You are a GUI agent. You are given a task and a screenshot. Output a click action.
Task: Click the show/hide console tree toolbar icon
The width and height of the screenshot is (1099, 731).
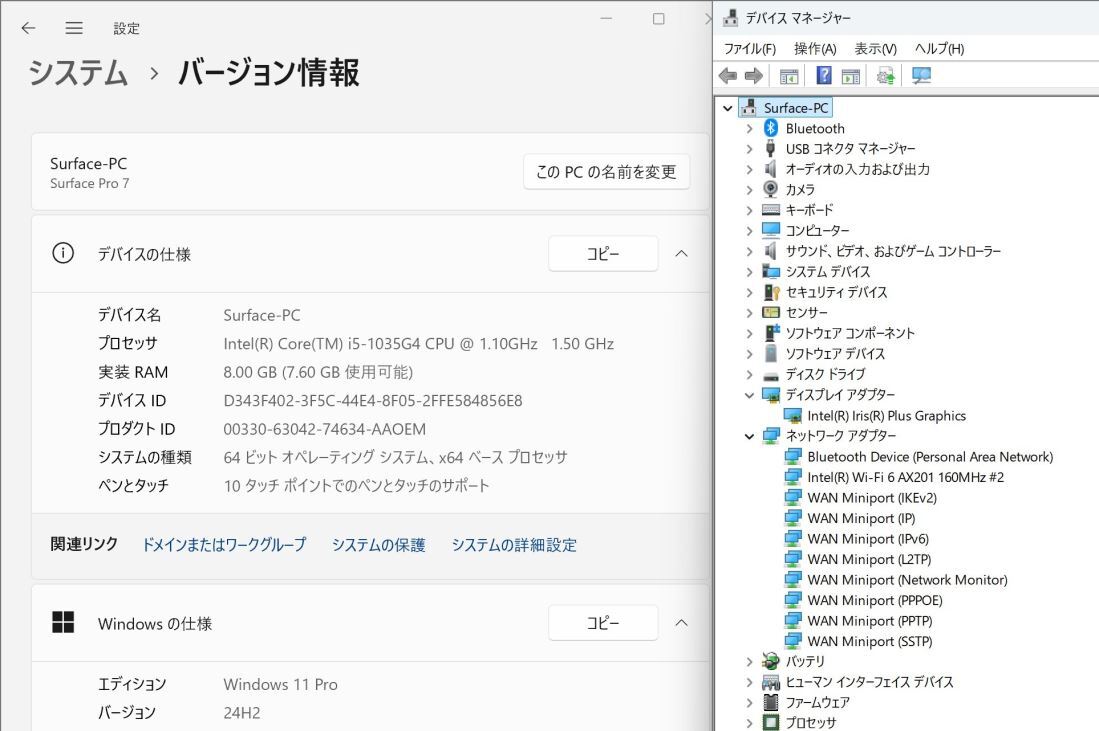point(789,76)
